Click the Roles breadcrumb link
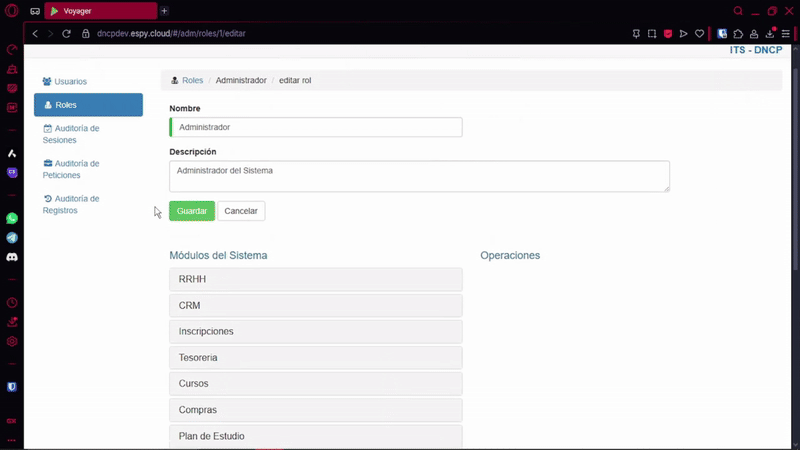The image size is (800, 450). (192, 80)
